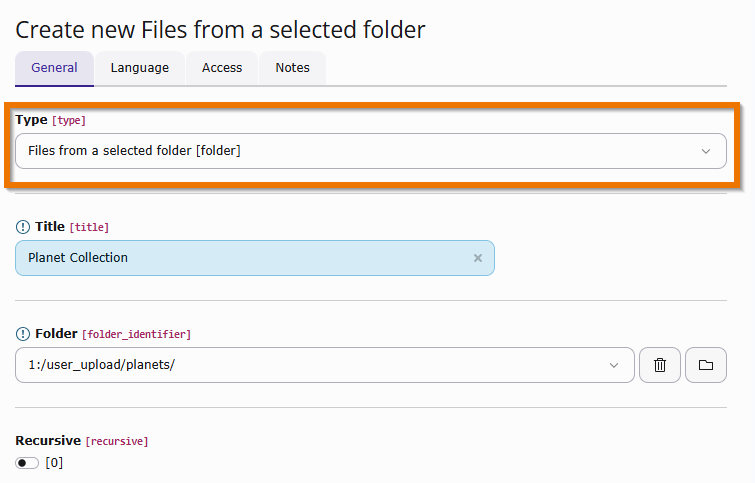Open the Language tab
Image resolution: width=755 pixels, height=483 pixels.
[140, 68]
